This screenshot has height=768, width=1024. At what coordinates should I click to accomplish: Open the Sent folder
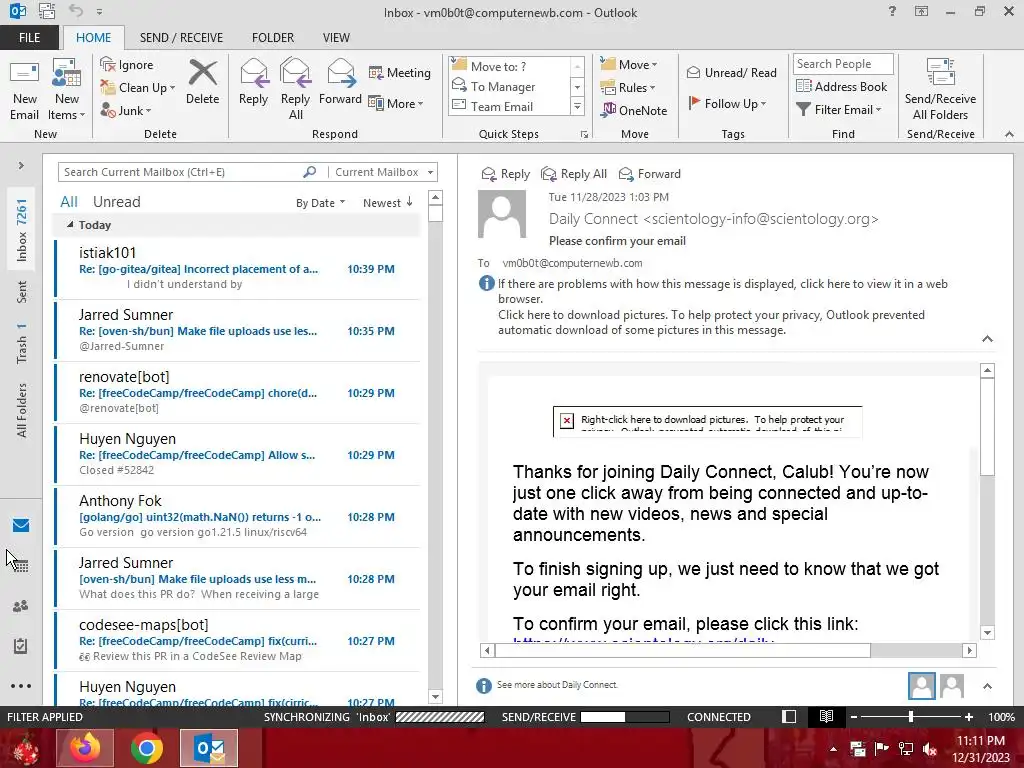(x=22, y=292)
